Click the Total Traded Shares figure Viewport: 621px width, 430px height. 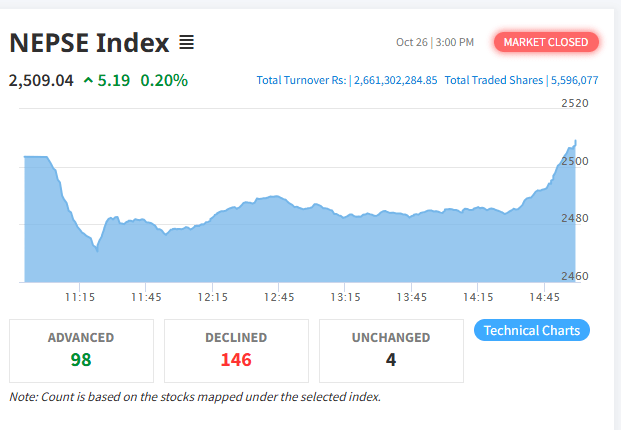[x=575, y=80]
